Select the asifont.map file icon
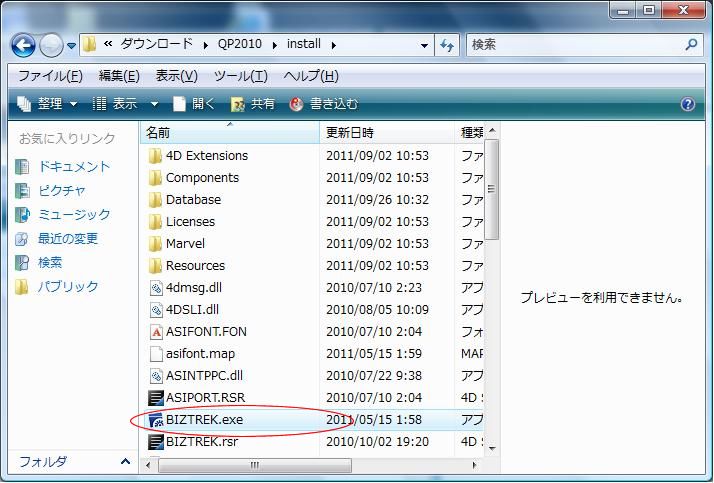This screenshot has height=483, width=714. [156, 354]
